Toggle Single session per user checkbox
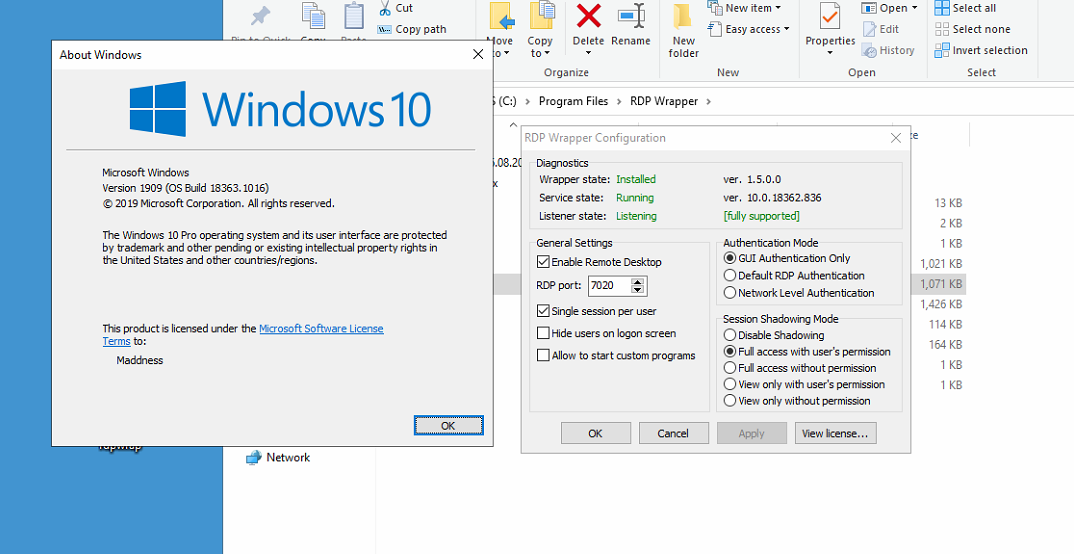The height and width of the screenshot is (554, 1074). (543, 311)
